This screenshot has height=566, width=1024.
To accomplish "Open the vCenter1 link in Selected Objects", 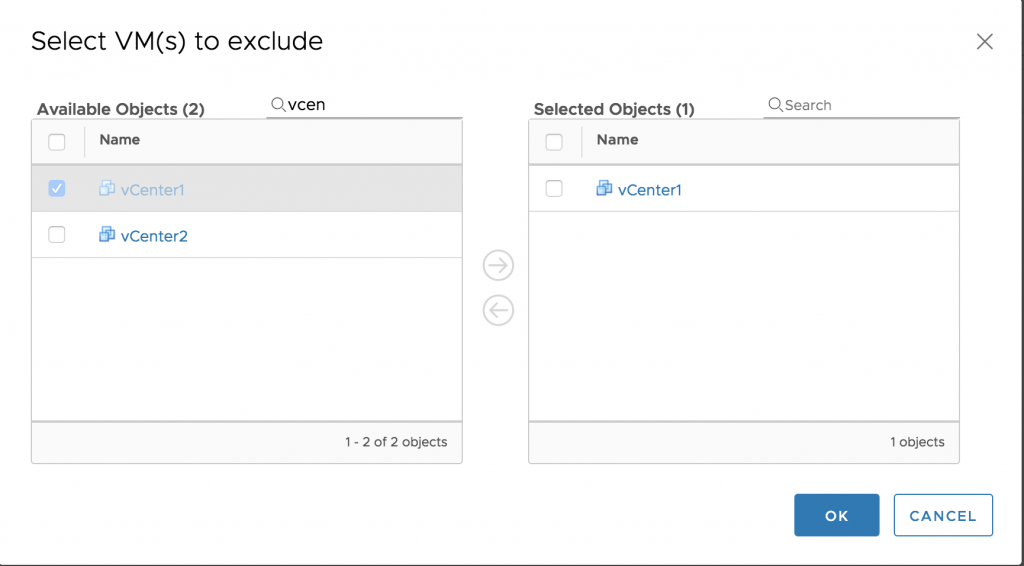I will [x=650, y=190].
